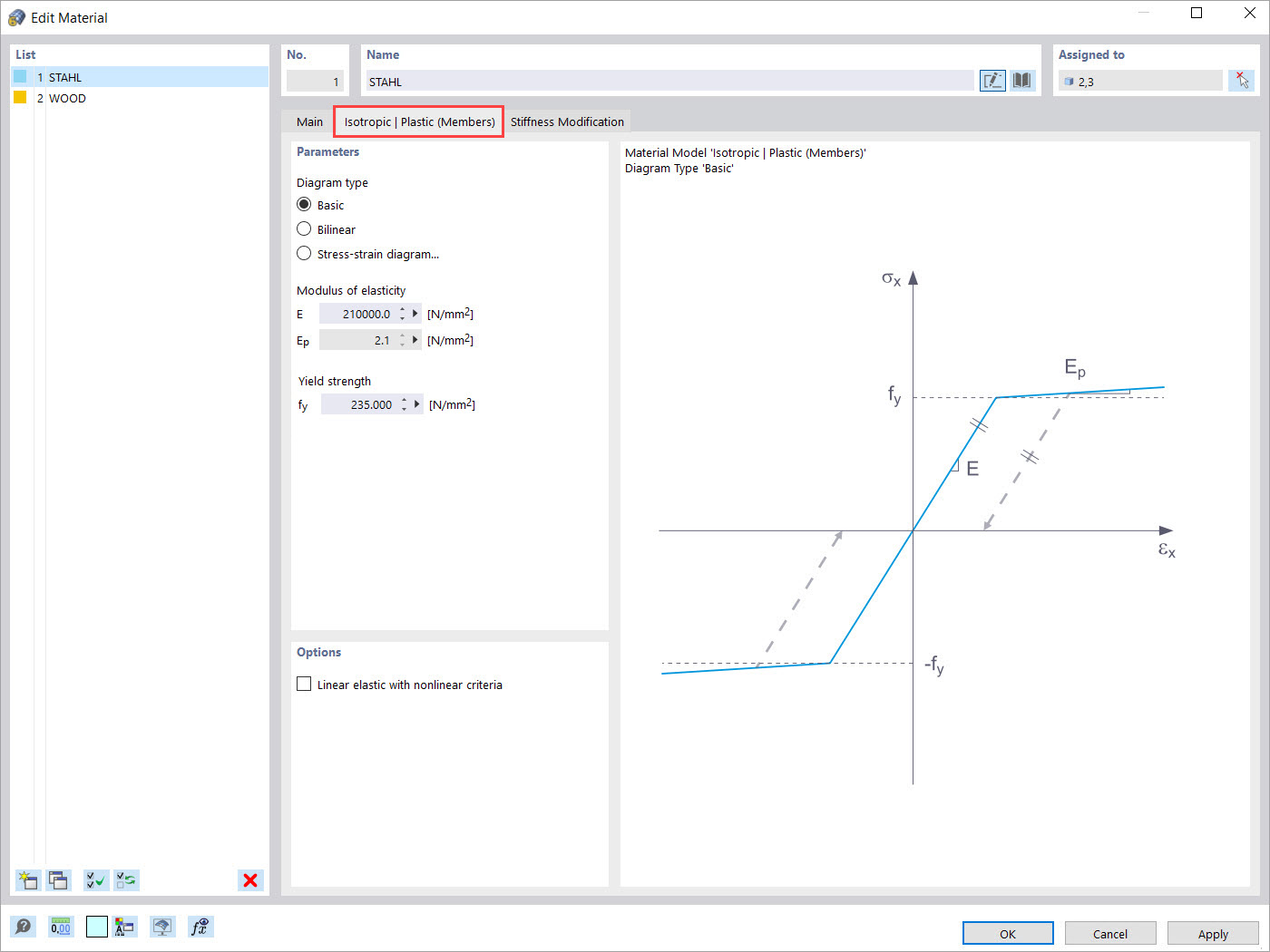The image size is (1270, 952).
Task: Click the monitor rendering view icon
Action: click(x=162, y=927)
